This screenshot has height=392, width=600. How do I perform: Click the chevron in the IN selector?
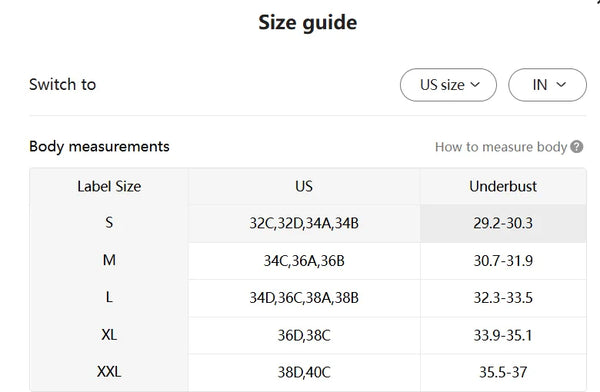coord(561,85)
